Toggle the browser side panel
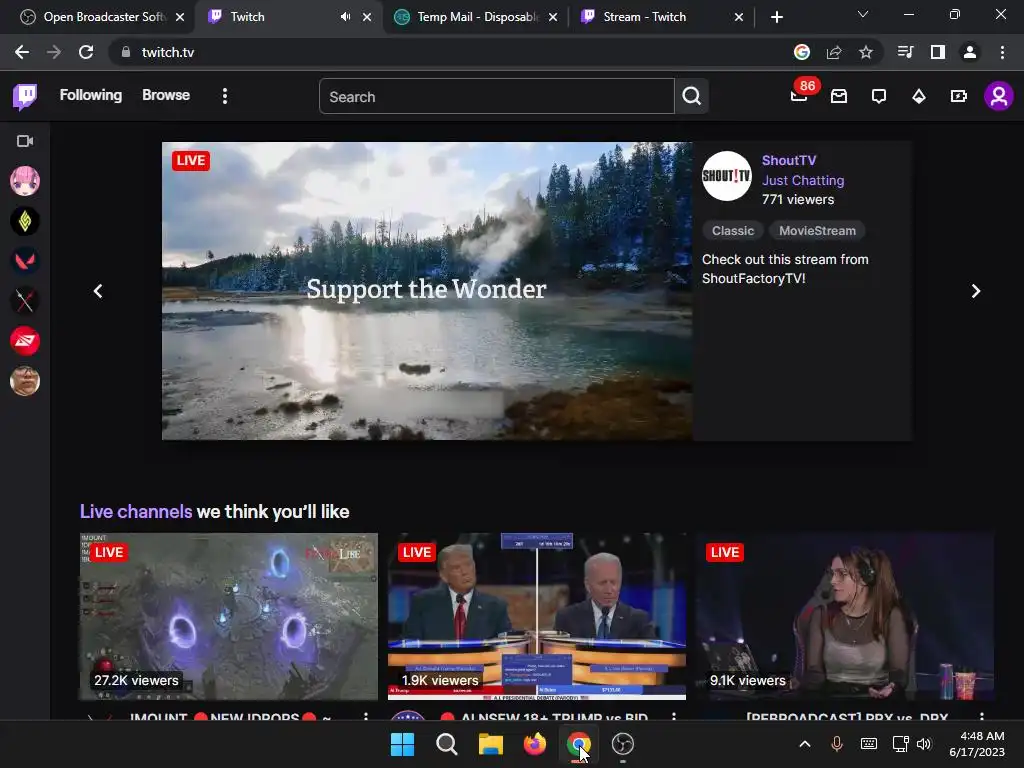The height and width of the screenshot is (768, 1024). point(938,52)
